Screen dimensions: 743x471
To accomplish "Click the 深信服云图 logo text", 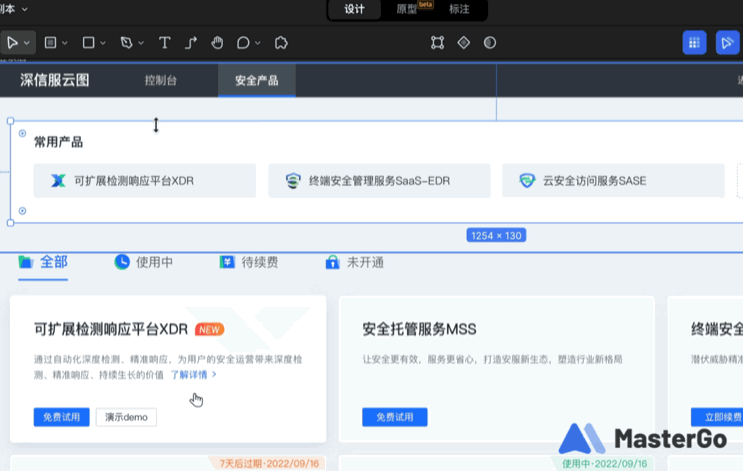I will tap(54, 80).
